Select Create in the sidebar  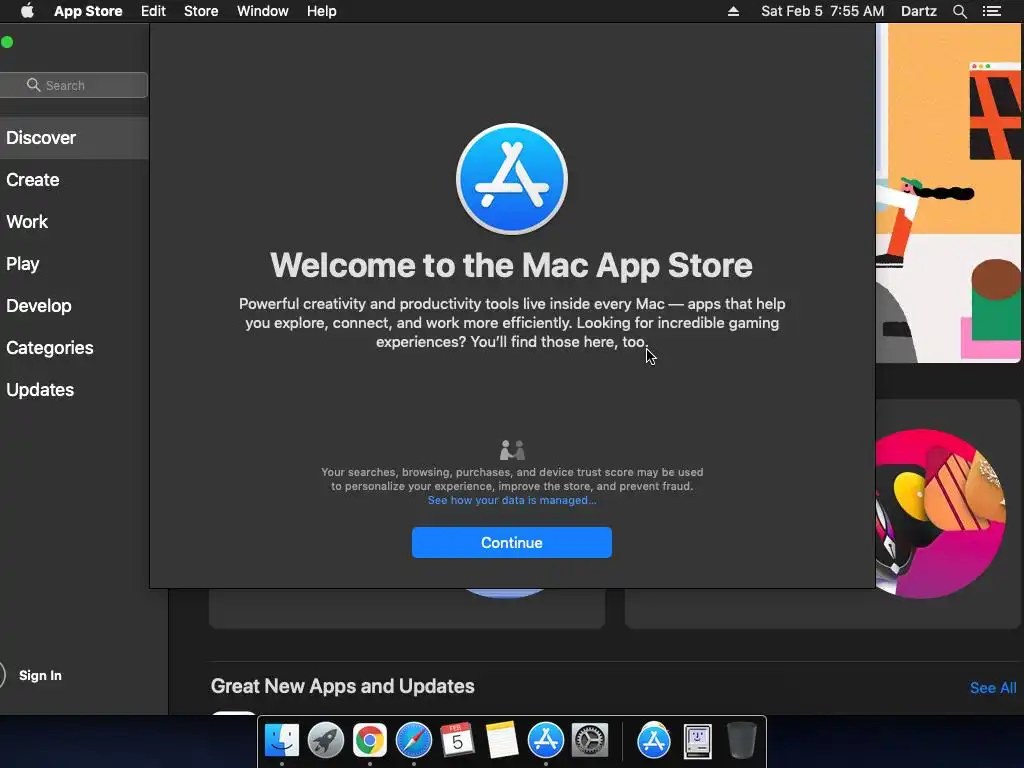coord(74,180)
